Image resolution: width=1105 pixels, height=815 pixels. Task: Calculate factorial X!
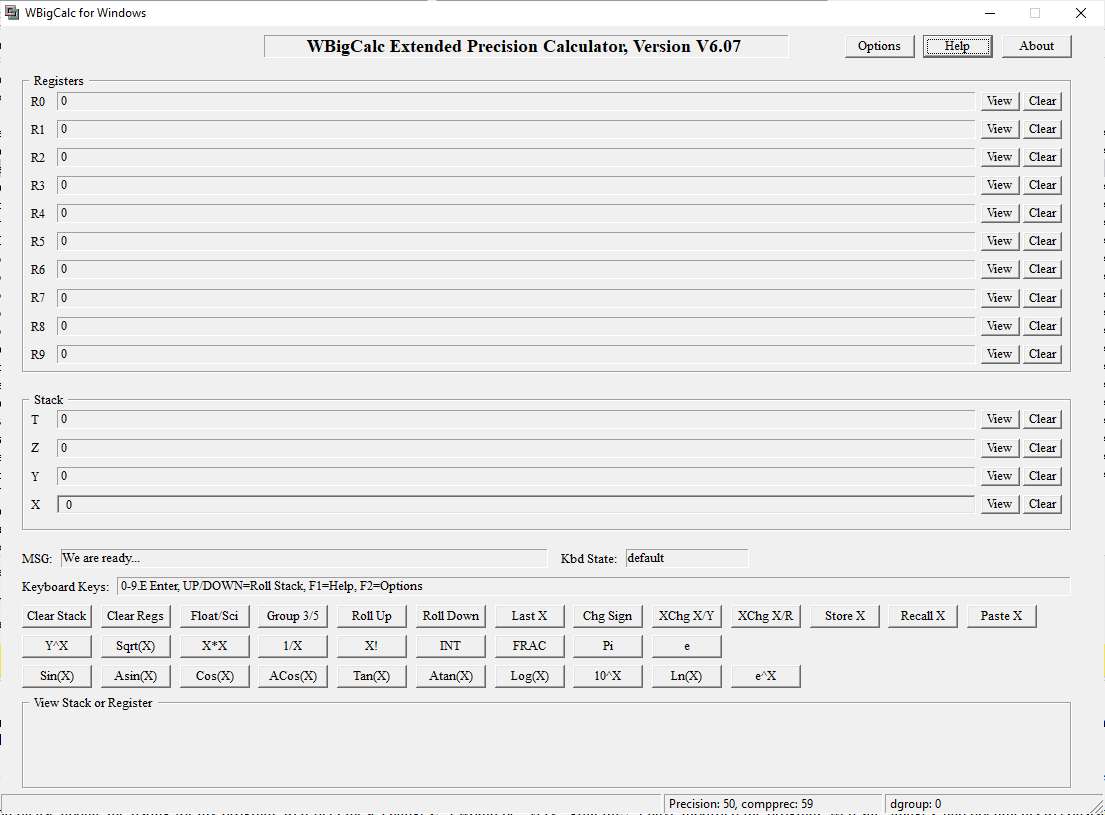pos(371,646)
